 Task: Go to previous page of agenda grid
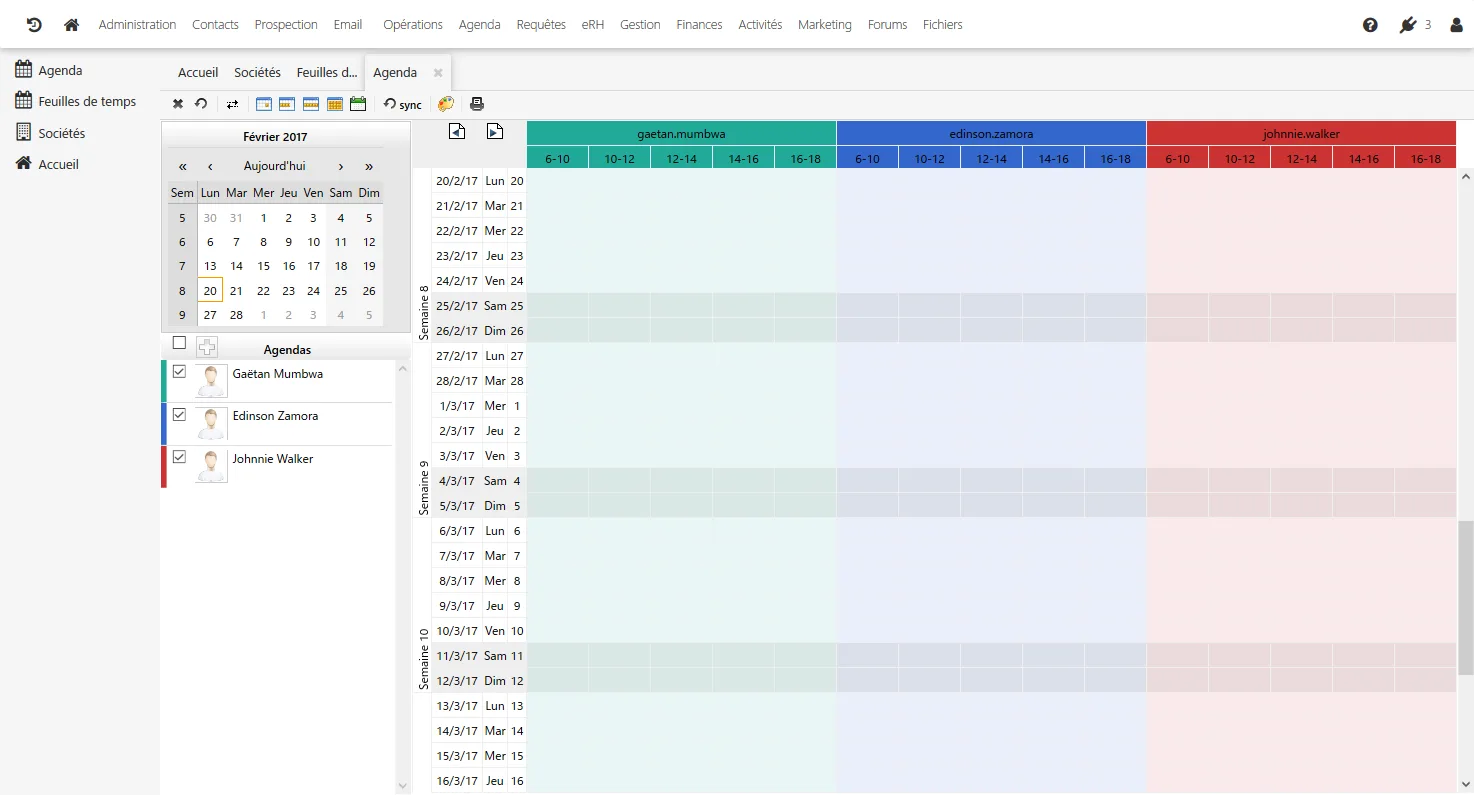coord(457,131)
